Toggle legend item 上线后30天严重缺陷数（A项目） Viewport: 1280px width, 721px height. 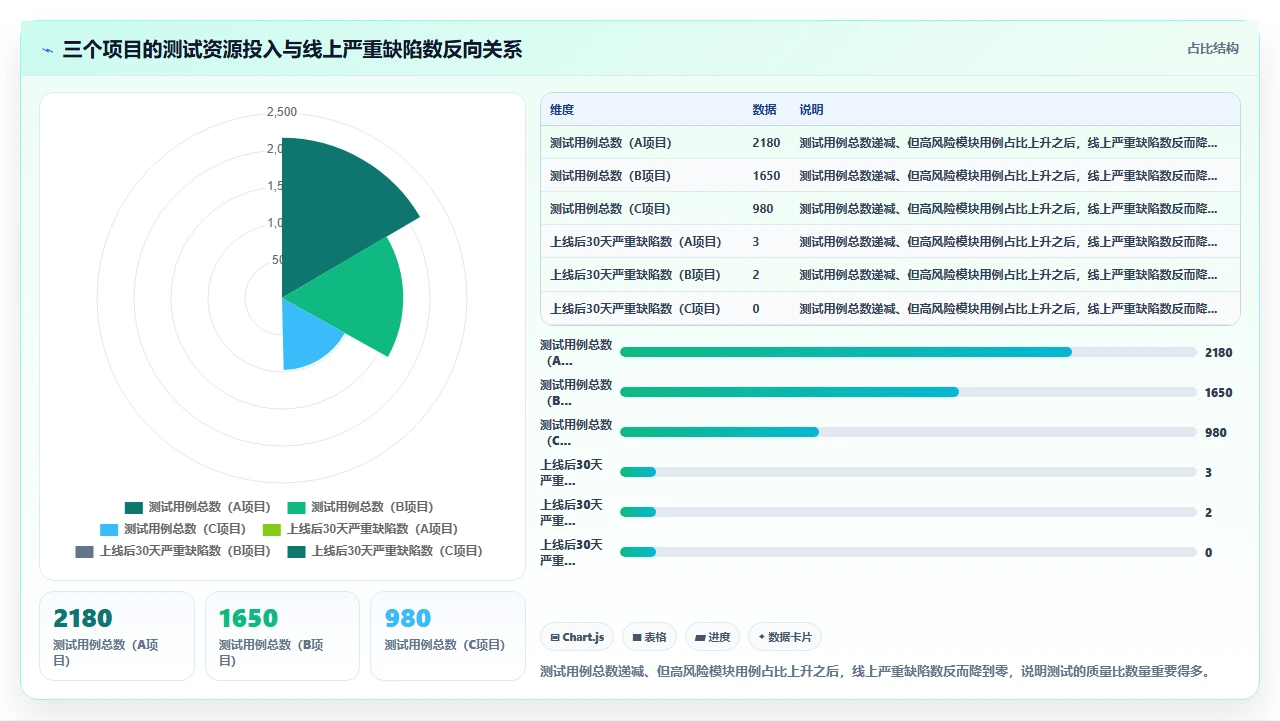click(x=360, y=529)
